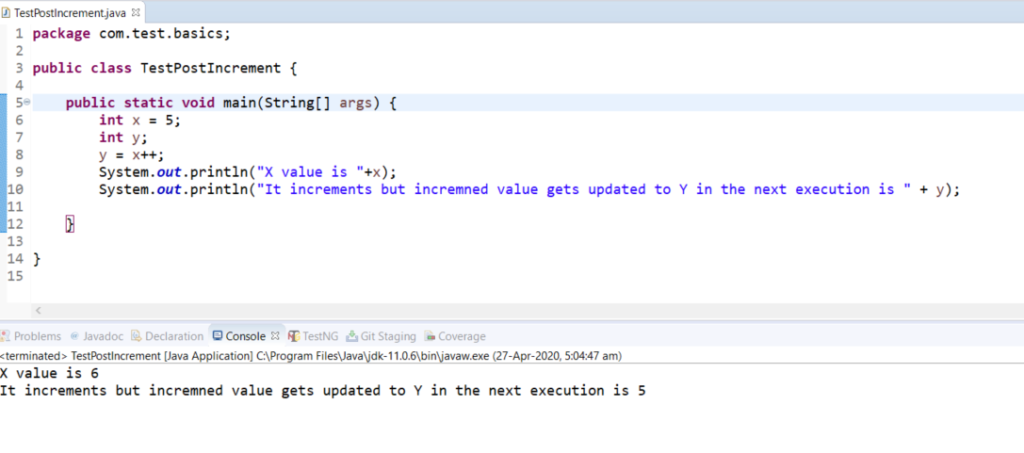The width and height of the screenshot is (1024, 453).
Task: Select the TestPostIncrement.java editor tab
Action: [70, 12]
